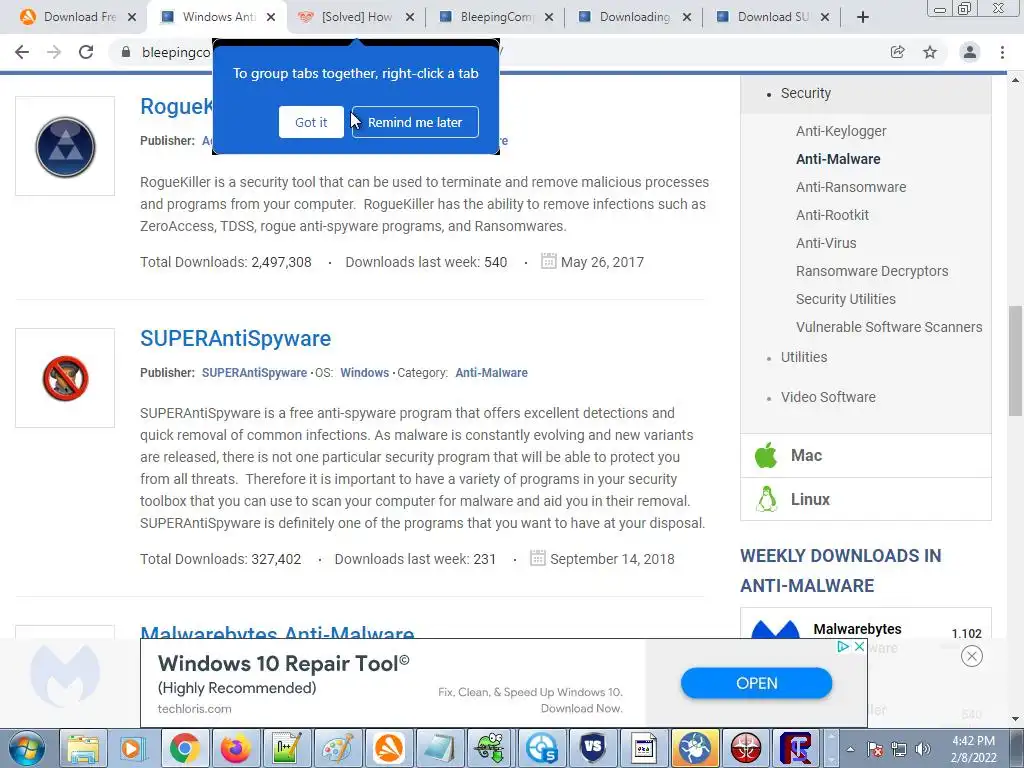Image resolution: width=1024 pixels, height=768 pixels.
Task: Open the AdChoices triangle icon on the ad
Action: pos(843,646)
